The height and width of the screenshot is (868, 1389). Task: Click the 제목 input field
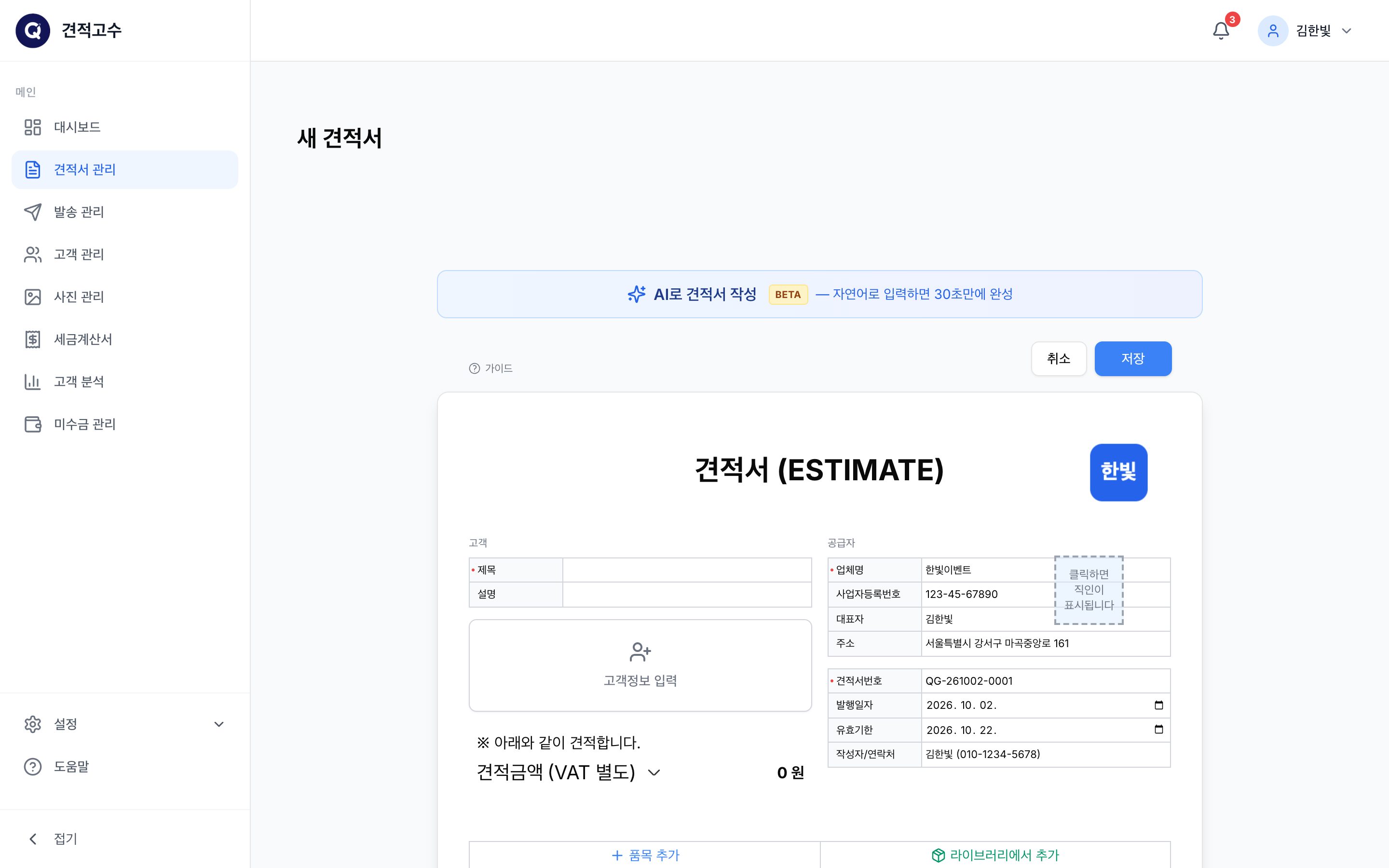click(x=687, y=570)
